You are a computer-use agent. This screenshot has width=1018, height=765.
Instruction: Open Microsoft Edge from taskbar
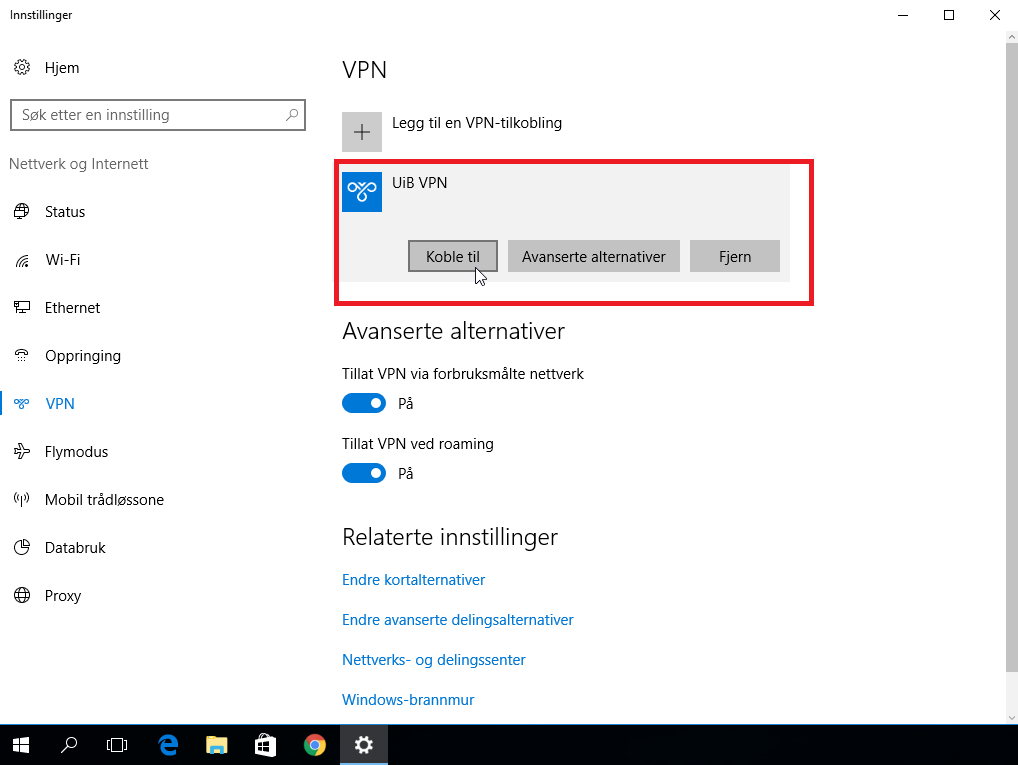tap(169, 744)
